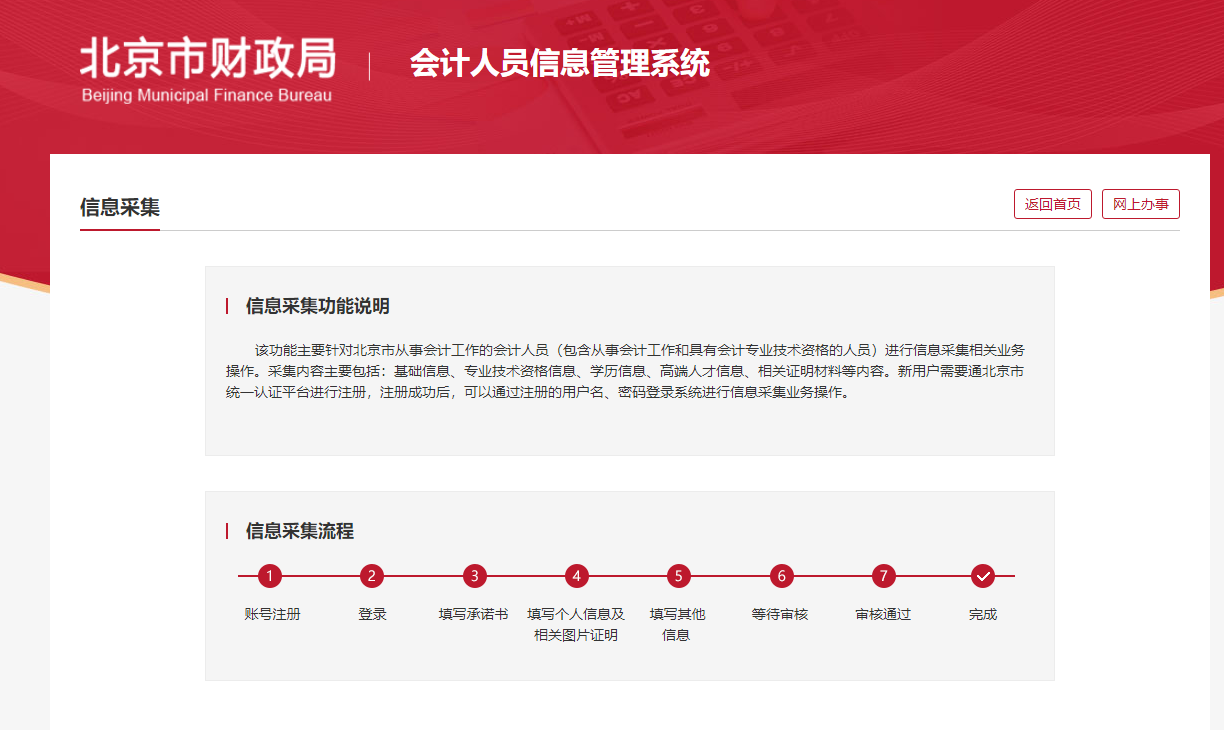Click the 登录 step label
Image resolution: width=1224 pixels, height=730 pixels.
click(372, 614)
